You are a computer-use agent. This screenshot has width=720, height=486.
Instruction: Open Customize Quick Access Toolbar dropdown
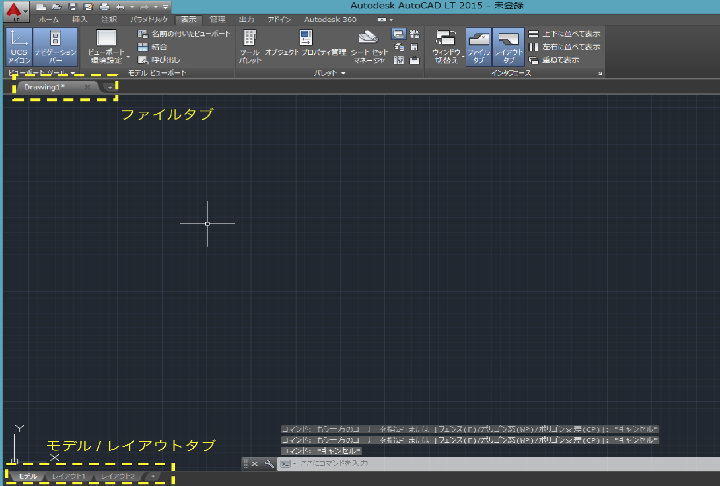tap(165, 7)
